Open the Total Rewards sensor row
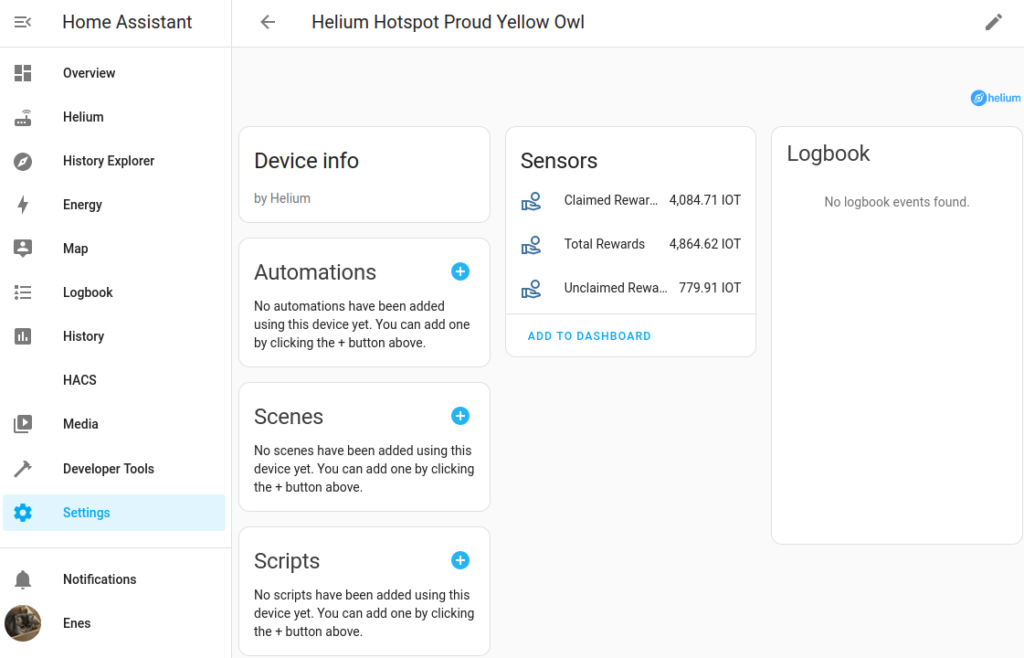 click(631, 244)
